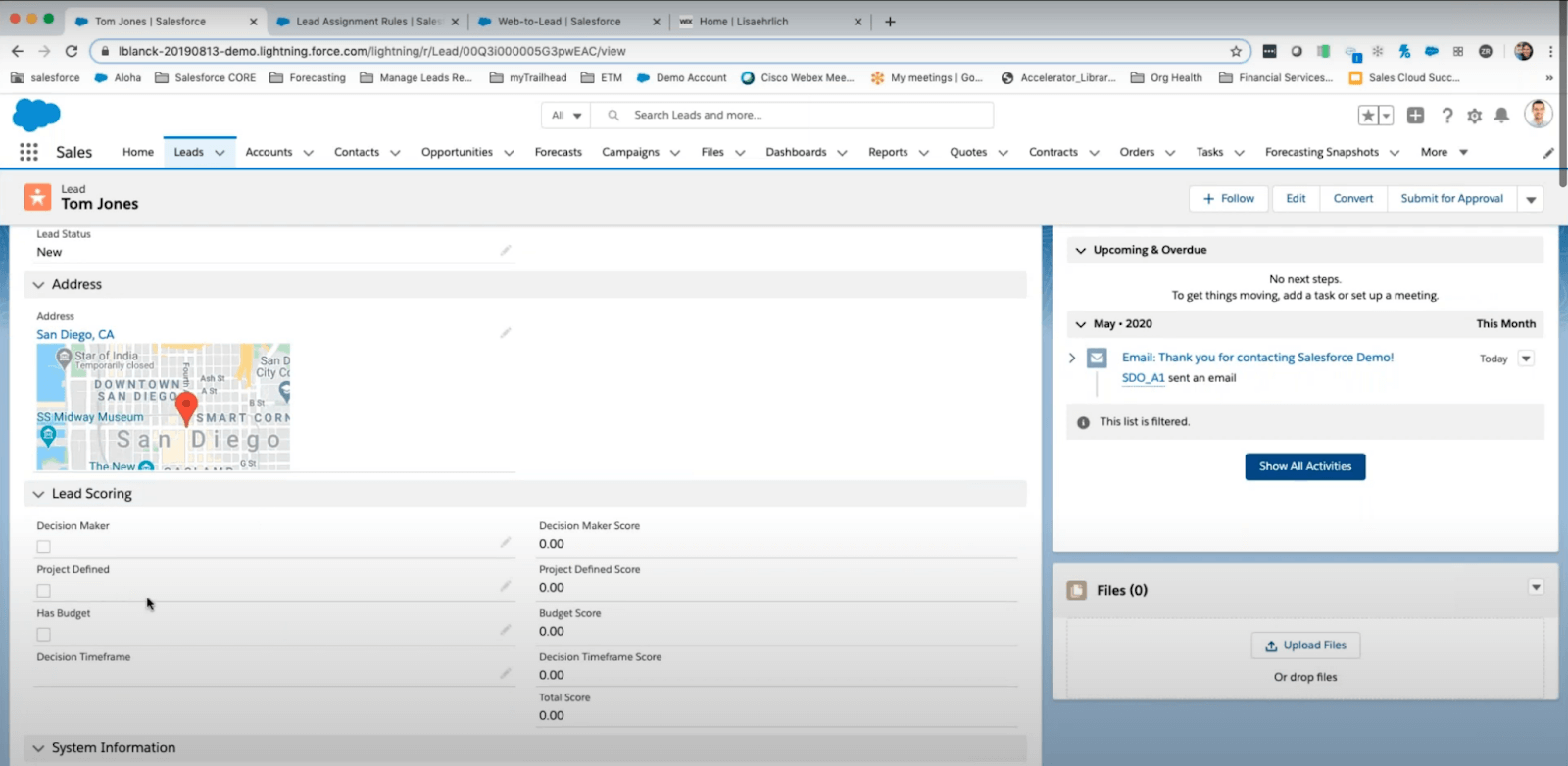Open the App Launcher grid icon
This screenshot has height=766, width=1568.
pos(28,152)
